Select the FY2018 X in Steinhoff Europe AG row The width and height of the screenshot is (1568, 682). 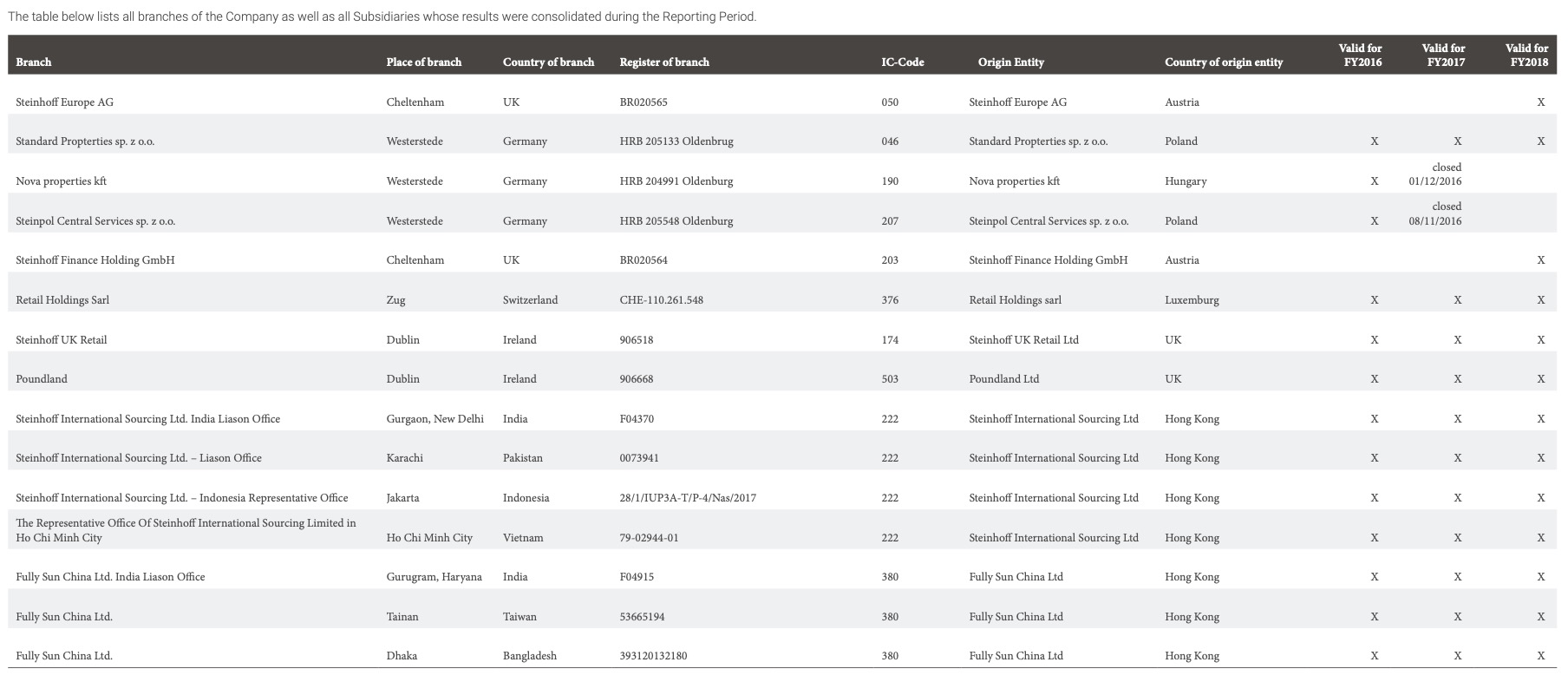coord(1540,102)
